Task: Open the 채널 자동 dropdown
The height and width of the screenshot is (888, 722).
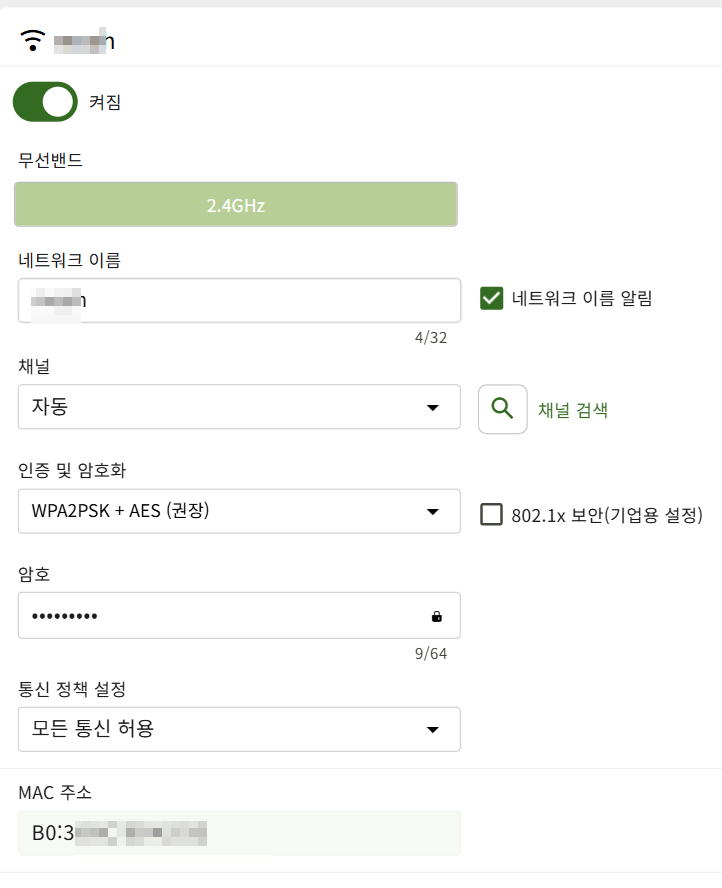Action: click(x=239, y=407)
